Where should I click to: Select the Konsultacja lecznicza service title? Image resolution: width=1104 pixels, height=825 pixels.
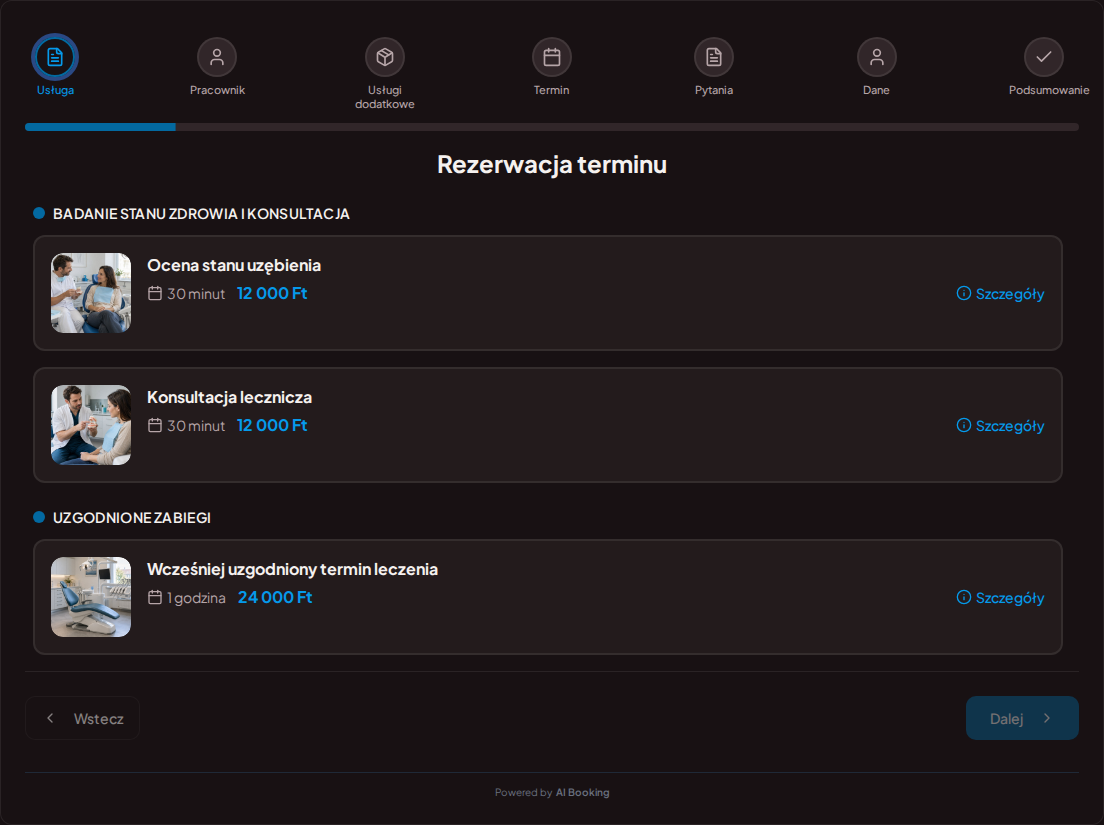tap(230, 397)
